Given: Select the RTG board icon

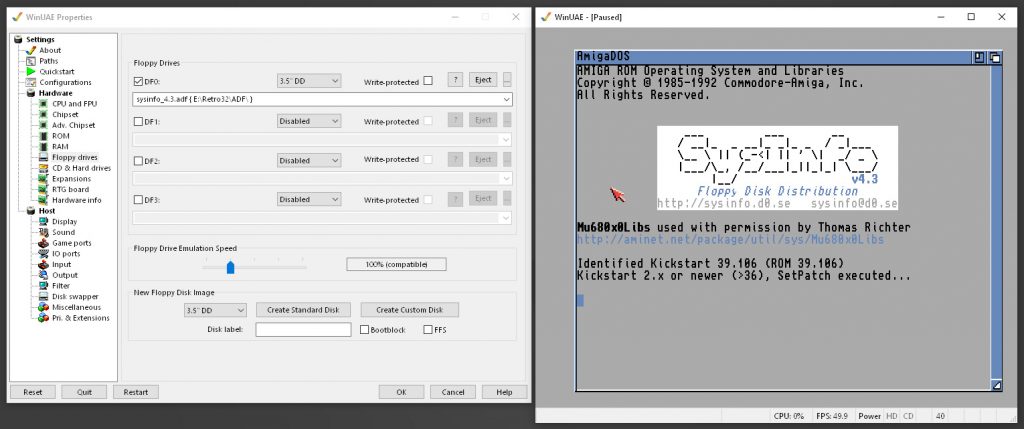Looking at the screenshot, I should (x=43, y=189).
